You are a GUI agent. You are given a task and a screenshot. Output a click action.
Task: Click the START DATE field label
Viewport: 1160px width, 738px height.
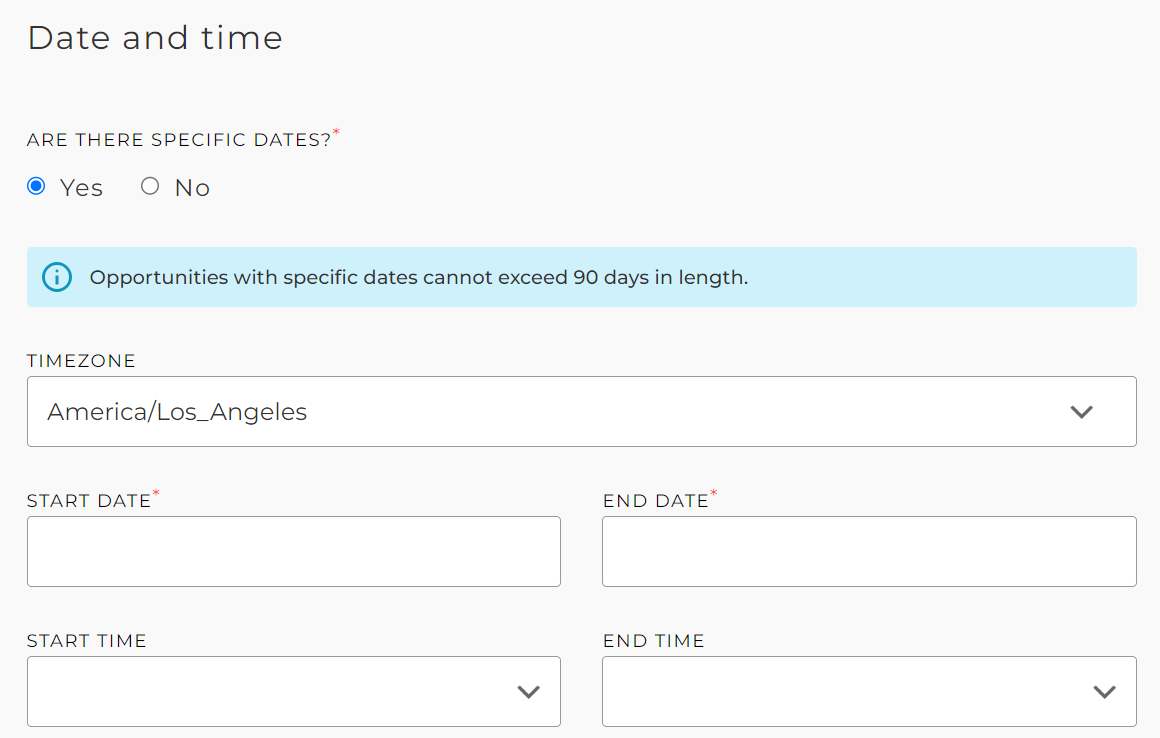pos(89,501)
